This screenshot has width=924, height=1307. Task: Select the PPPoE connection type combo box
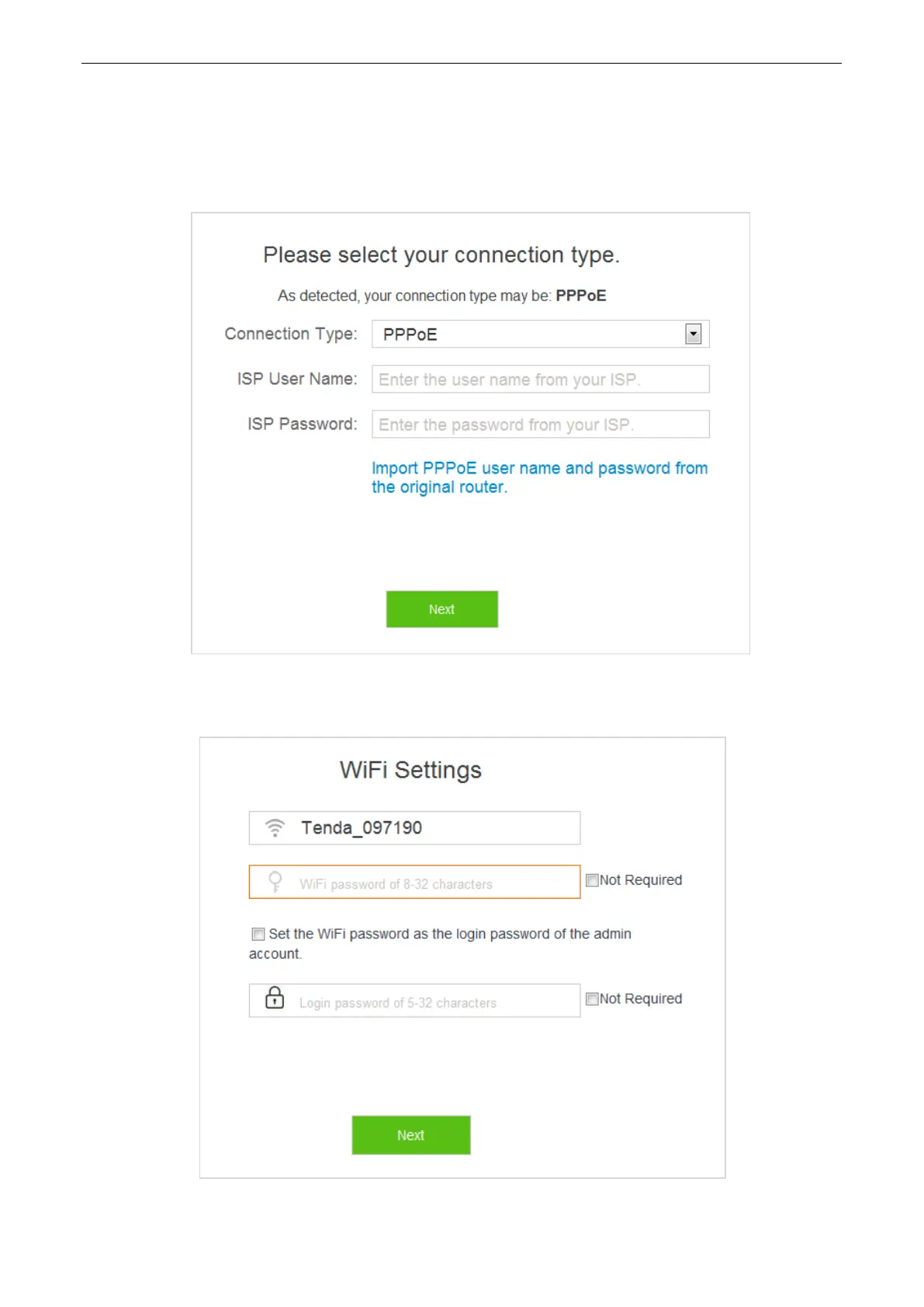(x=541, y=335)
